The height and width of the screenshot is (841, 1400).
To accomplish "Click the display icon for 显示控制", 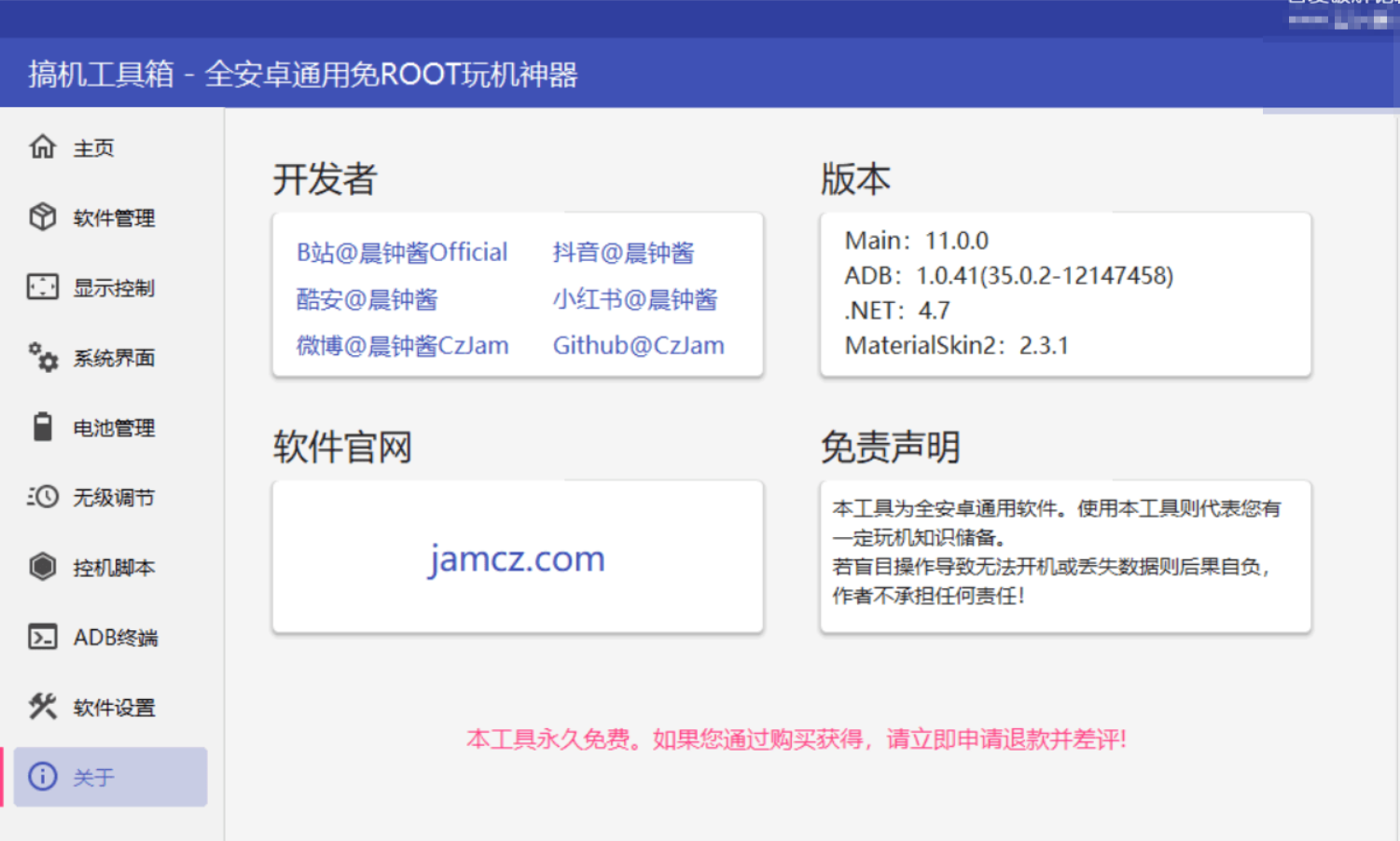I will click(x=42, y=286).
